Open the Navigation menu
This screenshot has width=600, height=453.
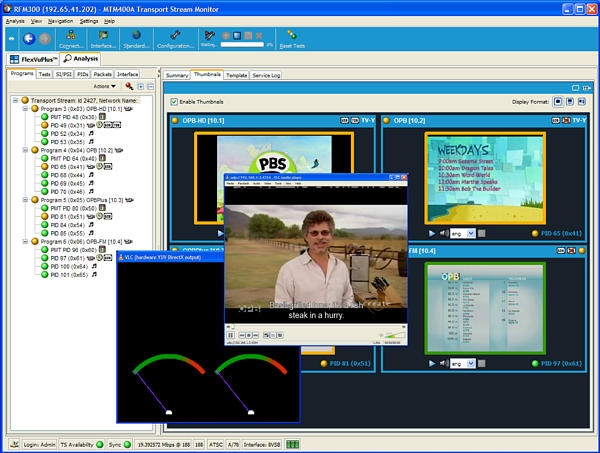click(60, 21)
